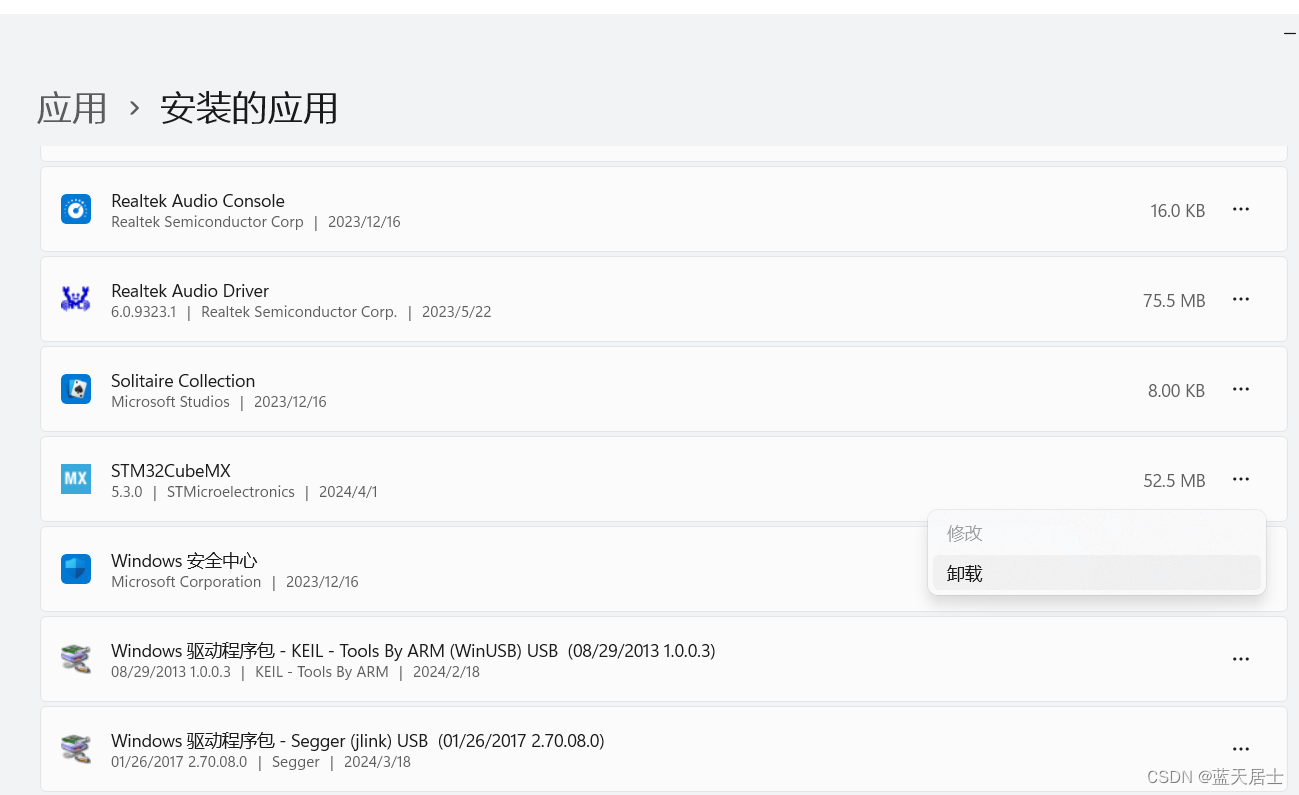Image resolution: width=1299 pixels, height=795 pixels.
Task: Minimize the Settings window
Action: [x=1289, y=34]
